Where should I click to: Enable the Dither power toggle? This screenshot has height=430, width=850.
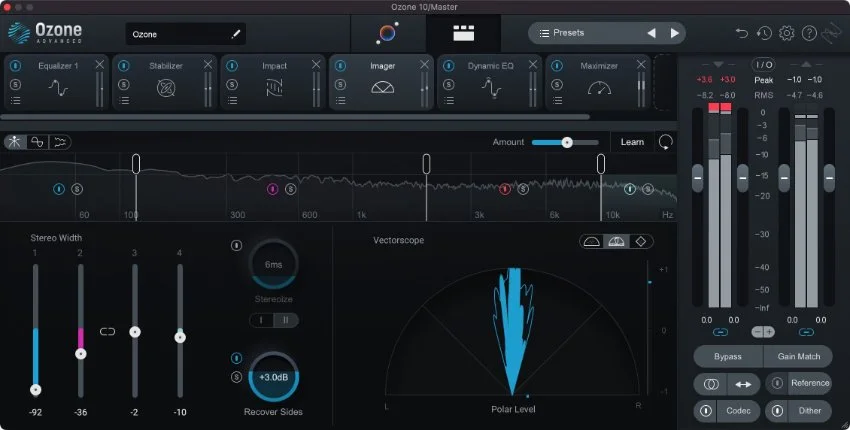[x=777, y=411]
